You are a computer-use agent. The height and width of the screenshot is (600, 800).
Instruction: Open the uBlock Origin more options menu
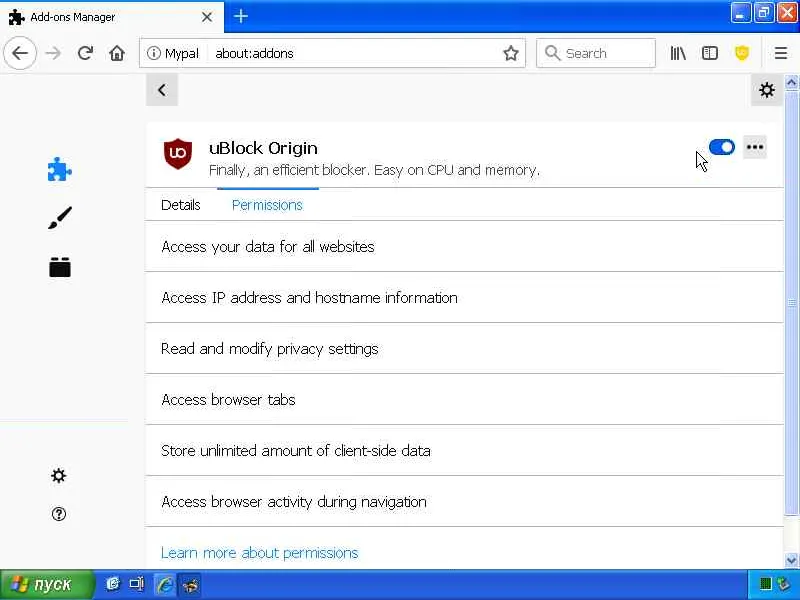[755, 147]
